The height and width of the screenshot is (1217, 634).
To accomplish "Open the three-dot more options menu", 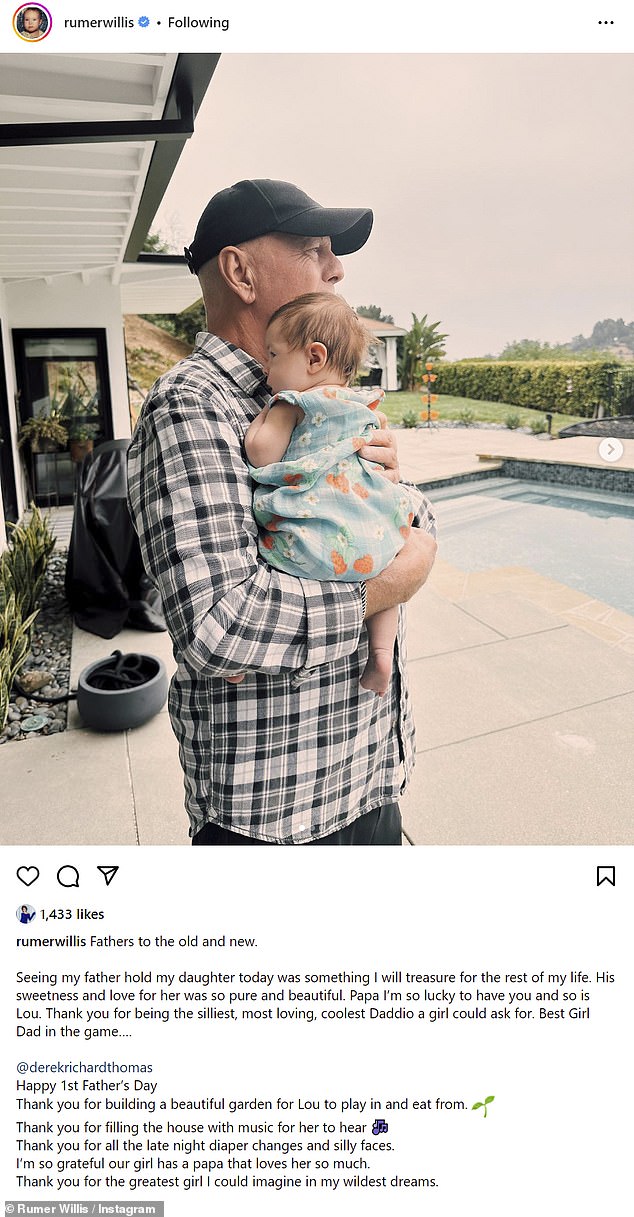I will [x=606, y=22].
